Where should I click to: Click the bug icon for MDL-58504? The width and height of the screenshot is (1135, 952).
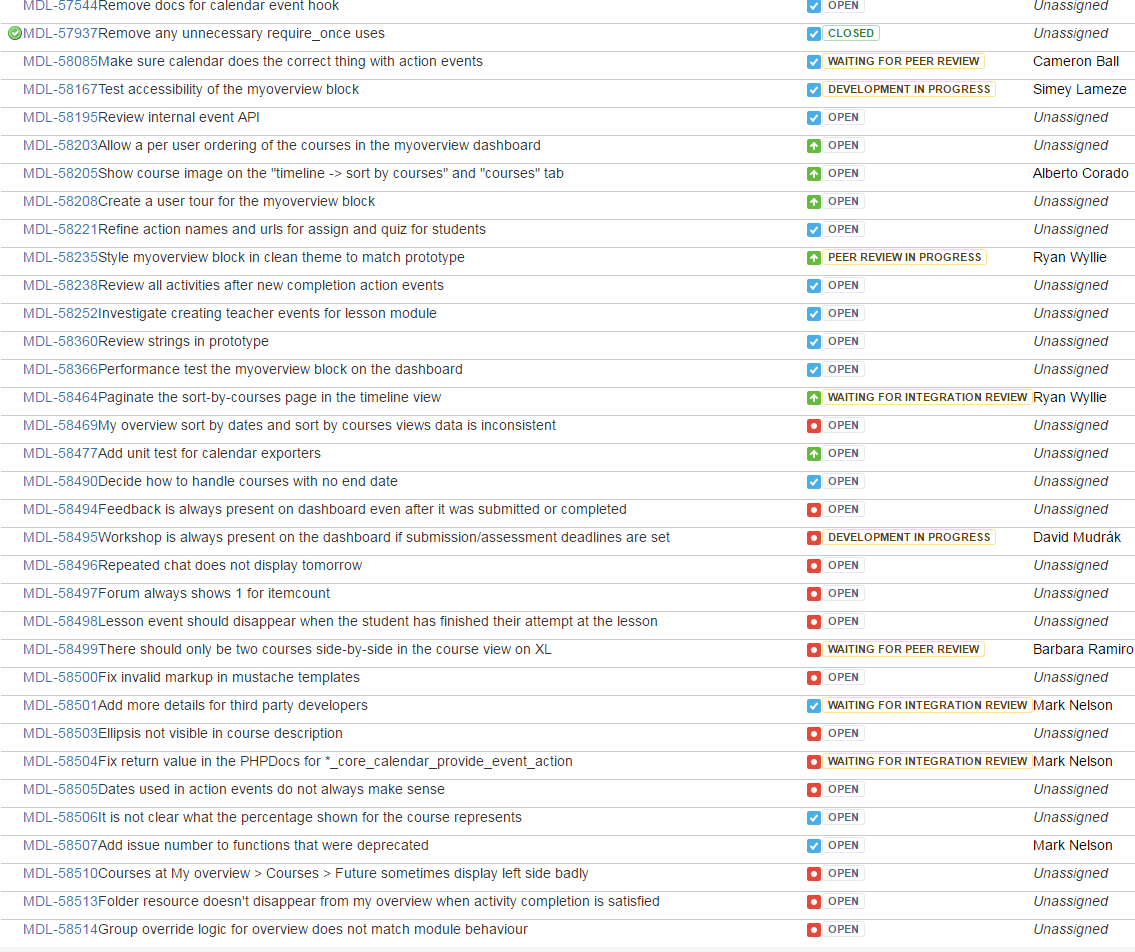point(814,762)
